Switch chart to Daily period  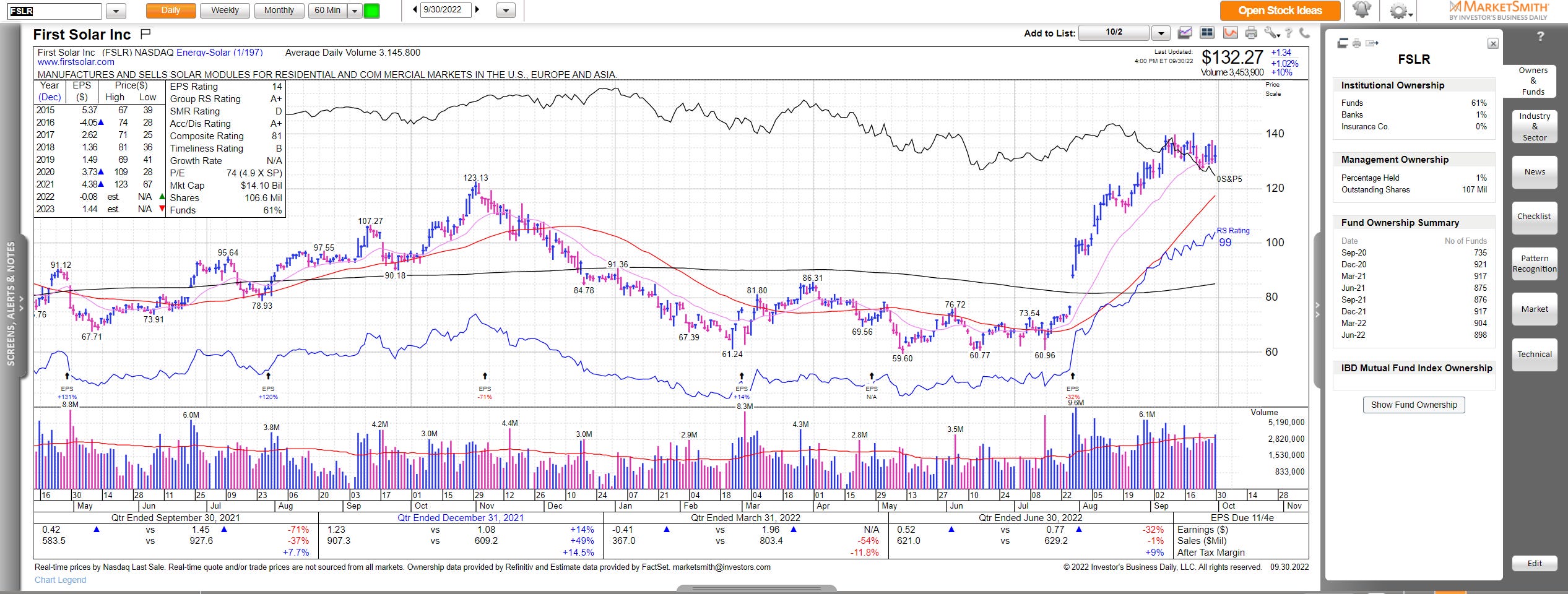[171, 11]
